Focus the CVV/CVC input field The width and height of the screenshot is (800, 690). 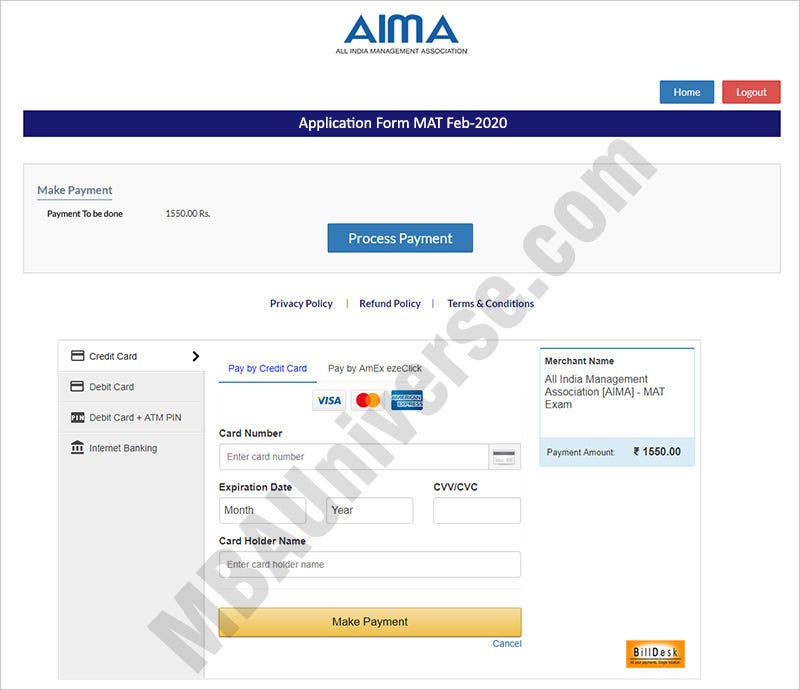click(477, 510)
